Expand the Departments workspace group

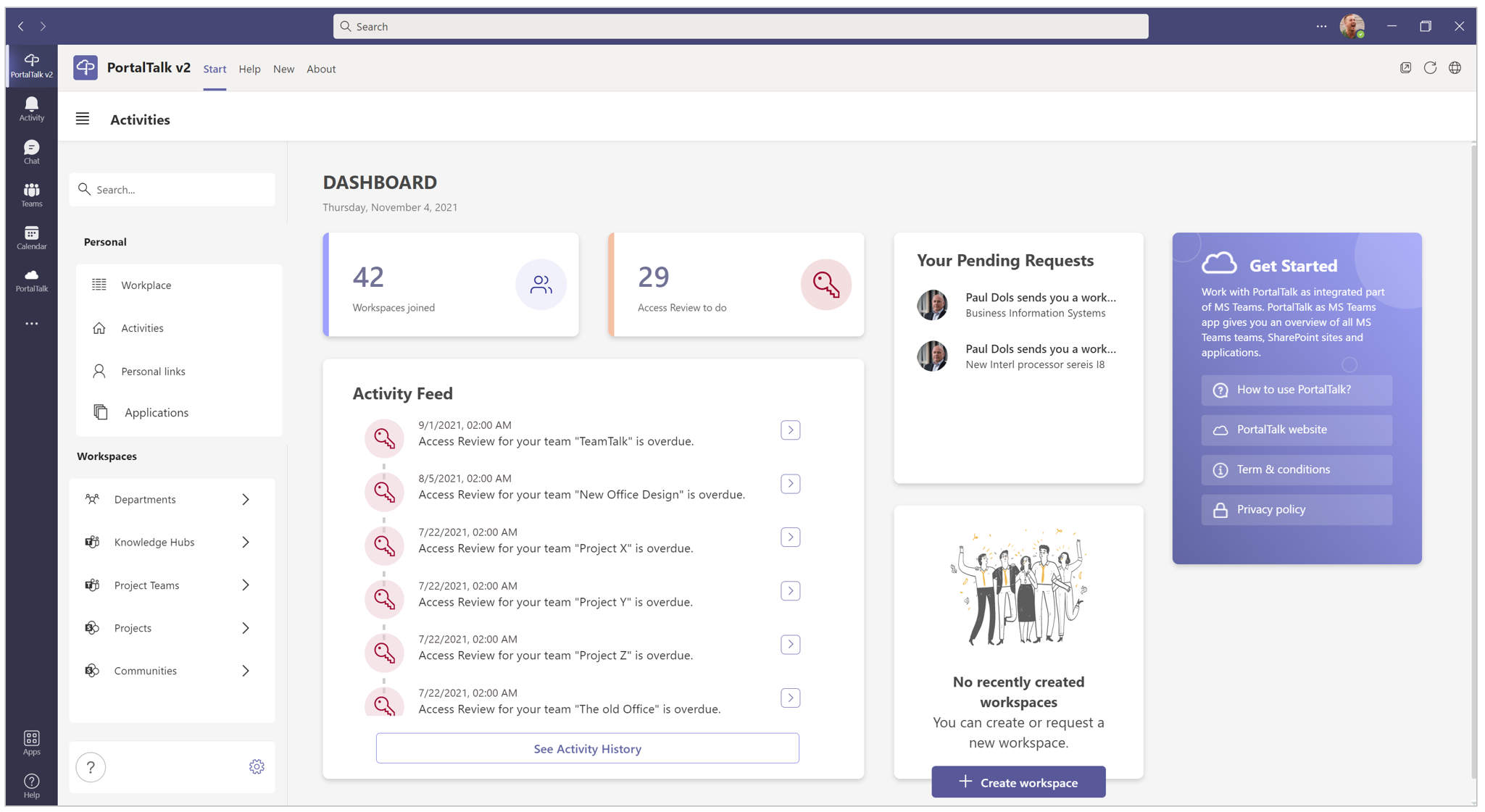click(246, 499)
